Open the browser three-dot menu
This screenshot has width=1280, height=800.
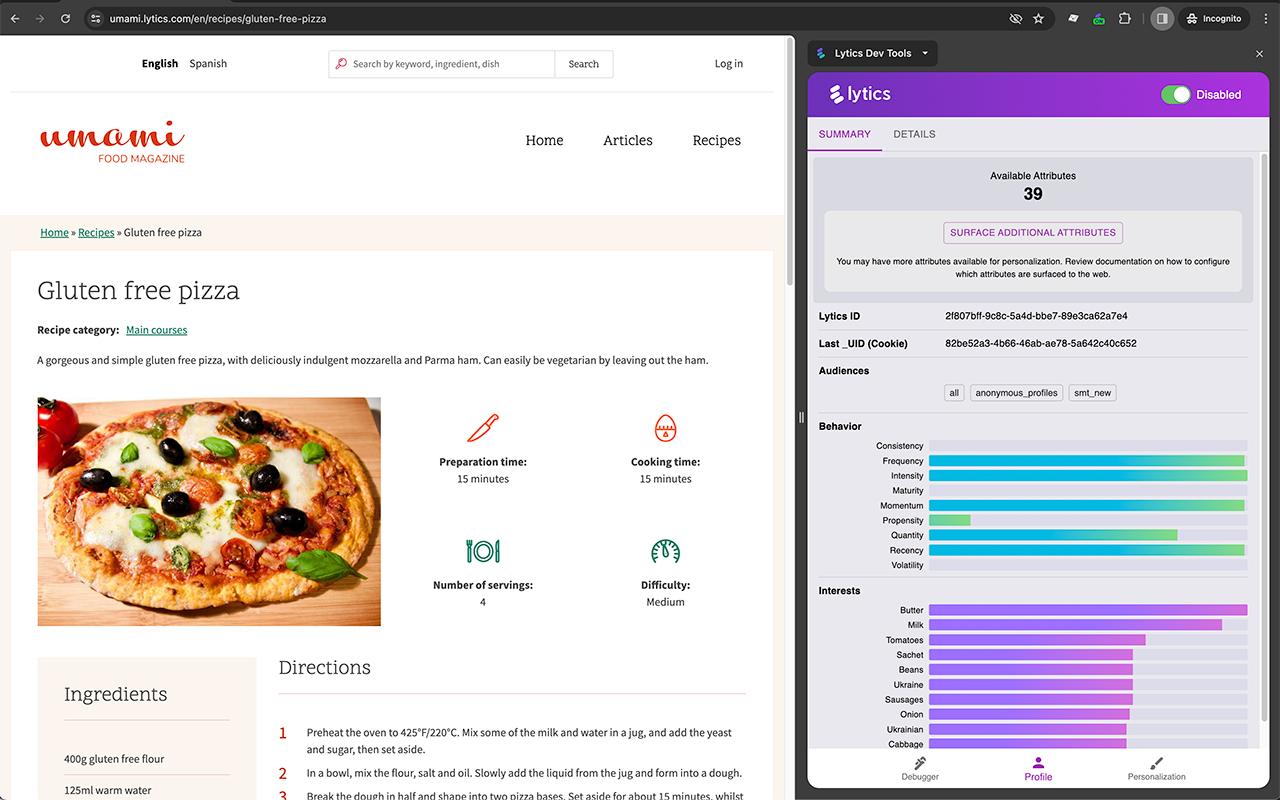tap(1265, 18)
